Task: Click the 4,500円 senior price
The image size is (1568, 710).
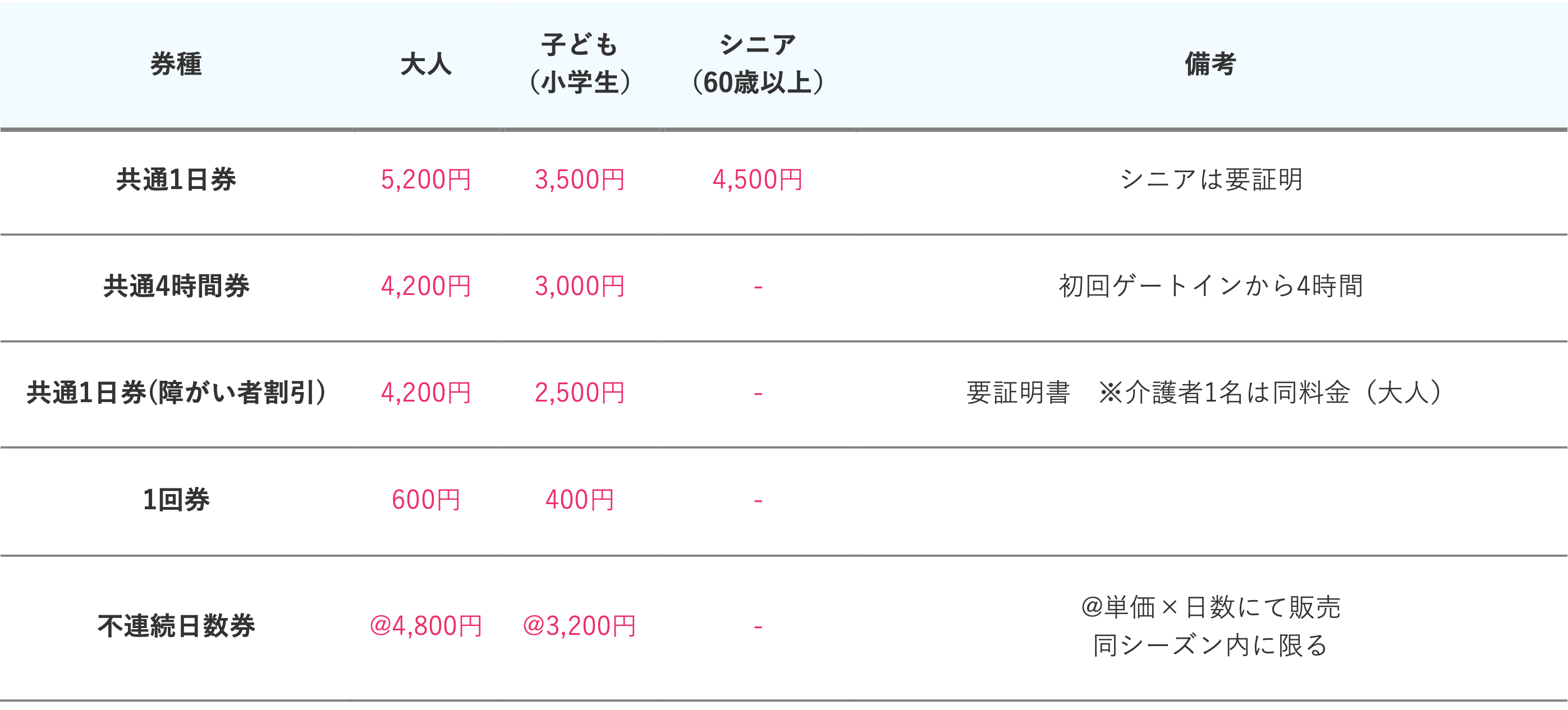Action: coord(758,180)
